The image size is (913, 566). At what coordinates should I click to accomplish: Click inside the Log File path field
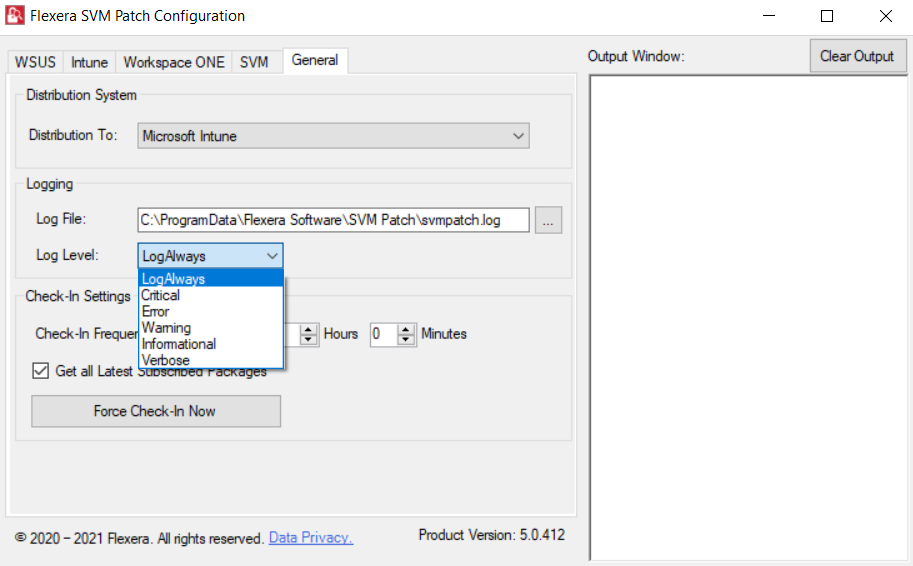332,220
